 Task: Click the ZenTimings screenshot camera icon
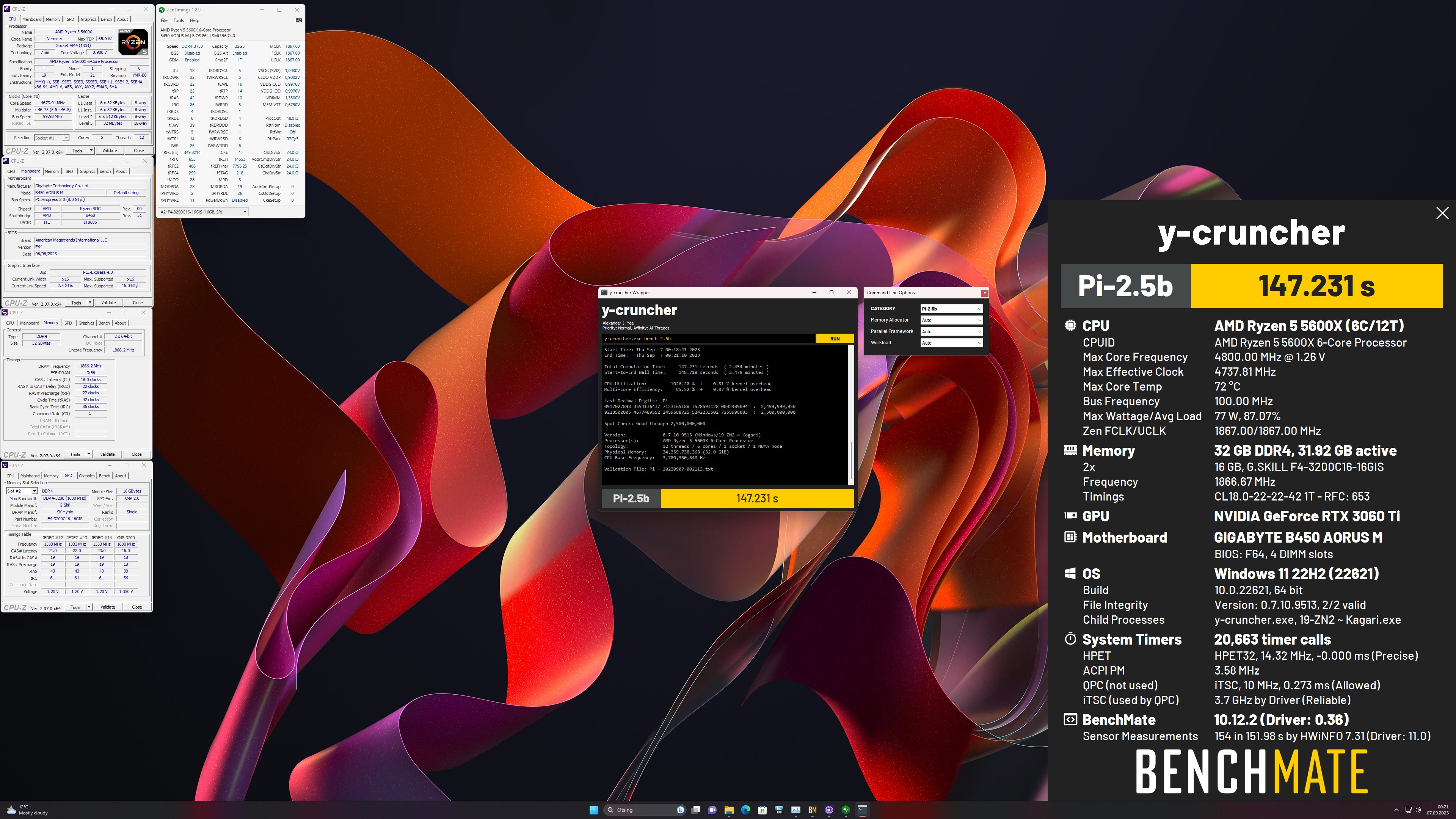298,20
